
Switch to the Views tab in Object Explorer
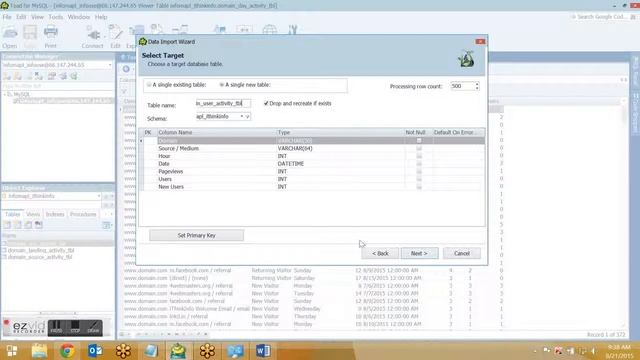tap(33, 214)
